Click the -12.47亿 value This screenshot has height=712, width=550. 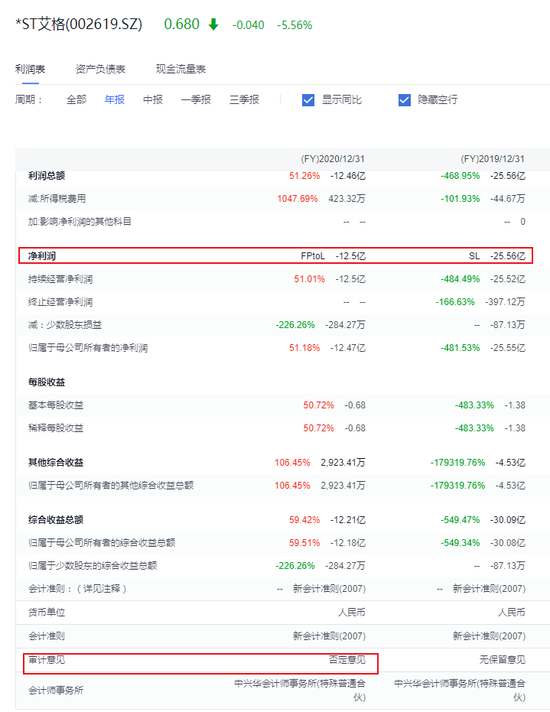tap(348, 348)
